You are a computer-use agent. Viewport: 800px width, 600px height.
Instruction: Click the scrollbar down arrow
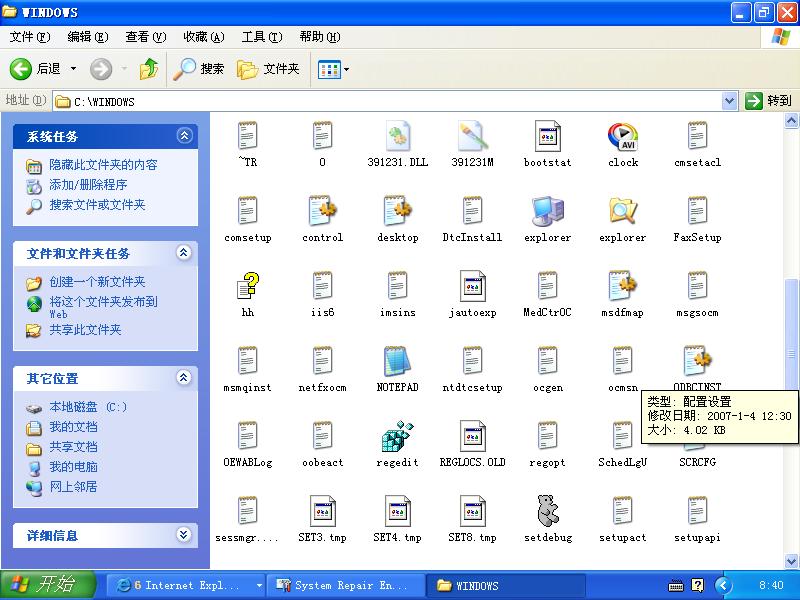coord(791,561)
